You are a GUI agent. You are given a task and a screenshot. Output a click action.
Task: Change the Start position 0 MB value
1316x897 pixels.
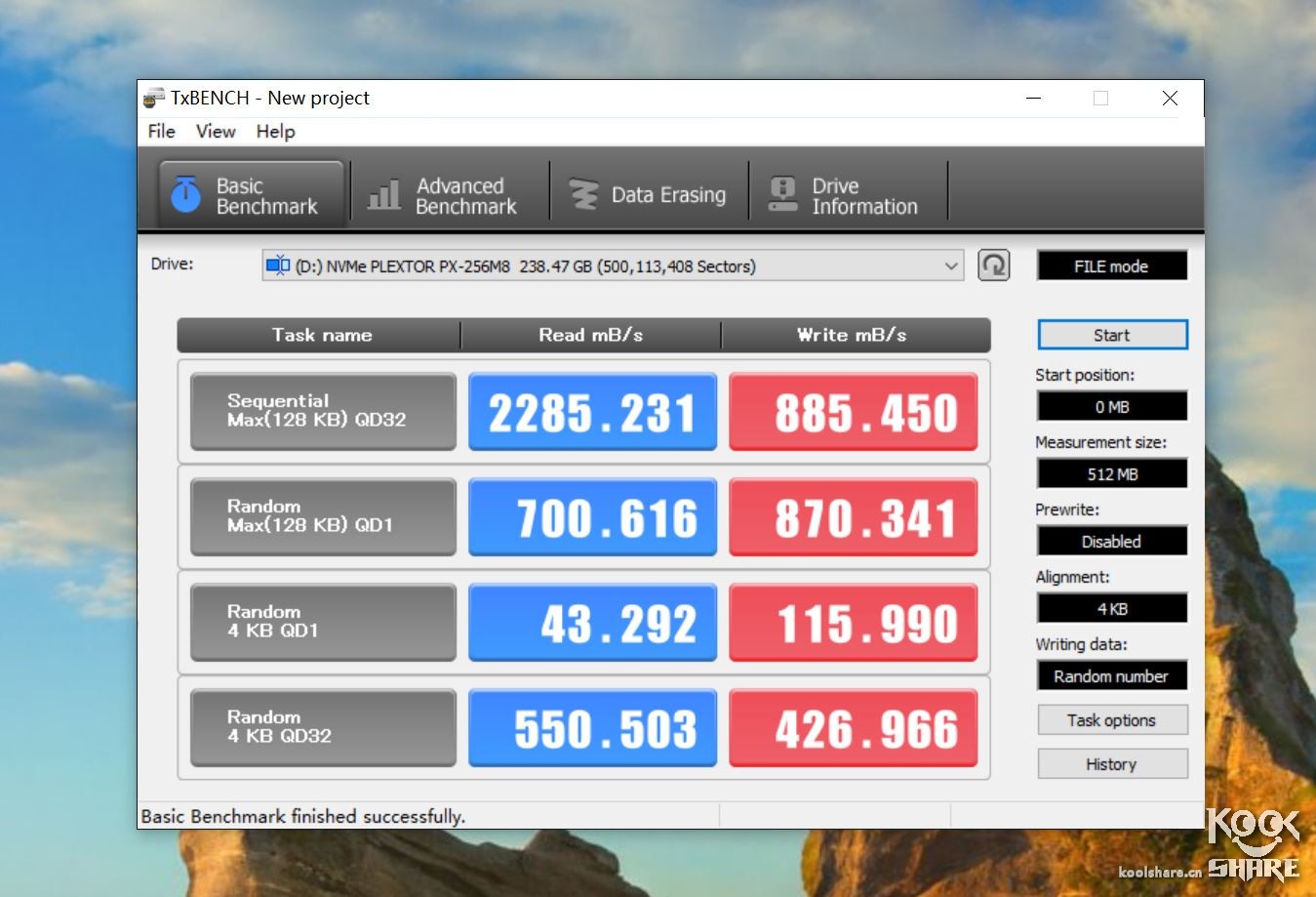pos(1112,406)
